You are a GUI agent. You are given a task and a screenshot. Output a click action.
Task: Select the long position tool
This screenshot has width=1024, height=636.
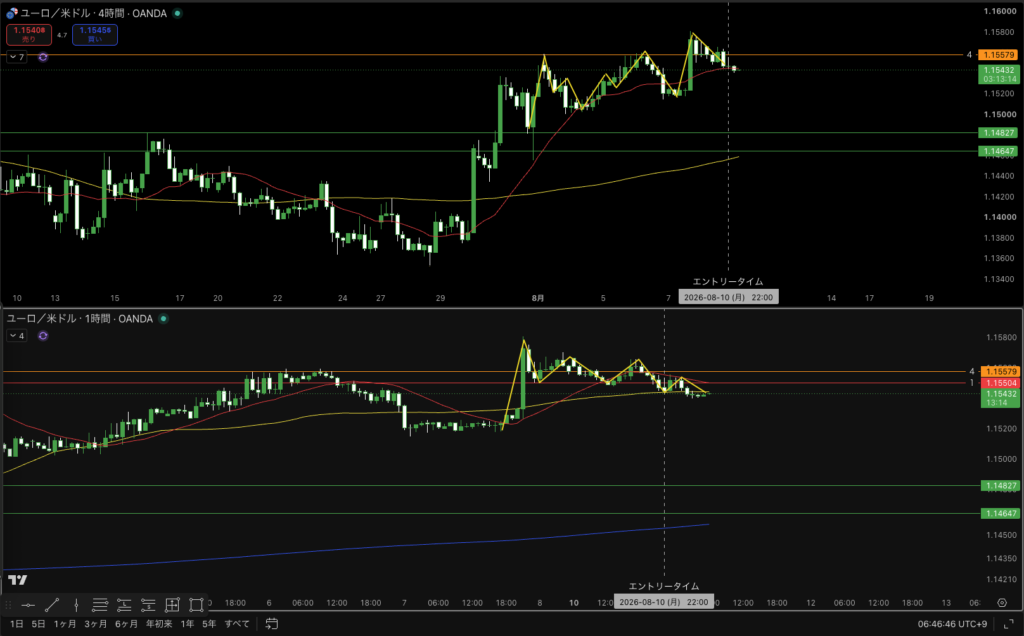coord(124,605)
